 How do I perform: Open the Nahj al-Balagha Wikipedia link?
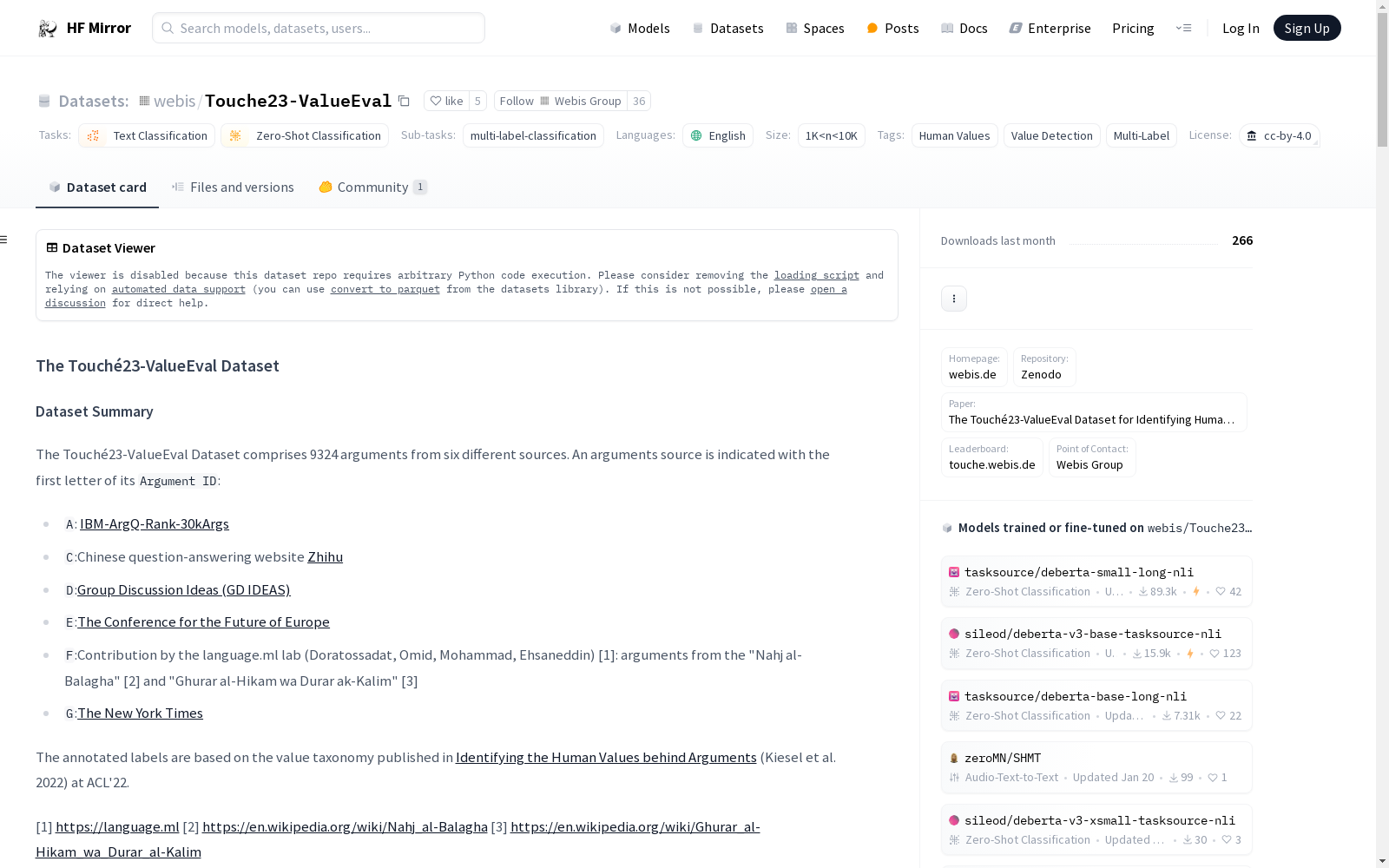pos(345,827)
